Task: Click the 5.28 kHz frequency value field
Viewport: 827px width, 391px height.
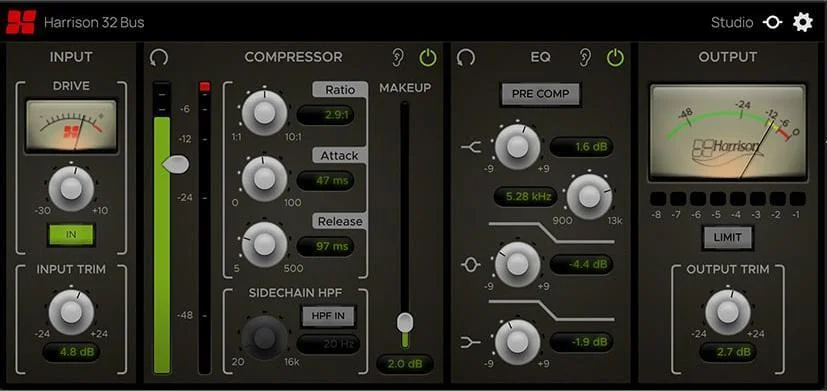Action: click(526, 197)
